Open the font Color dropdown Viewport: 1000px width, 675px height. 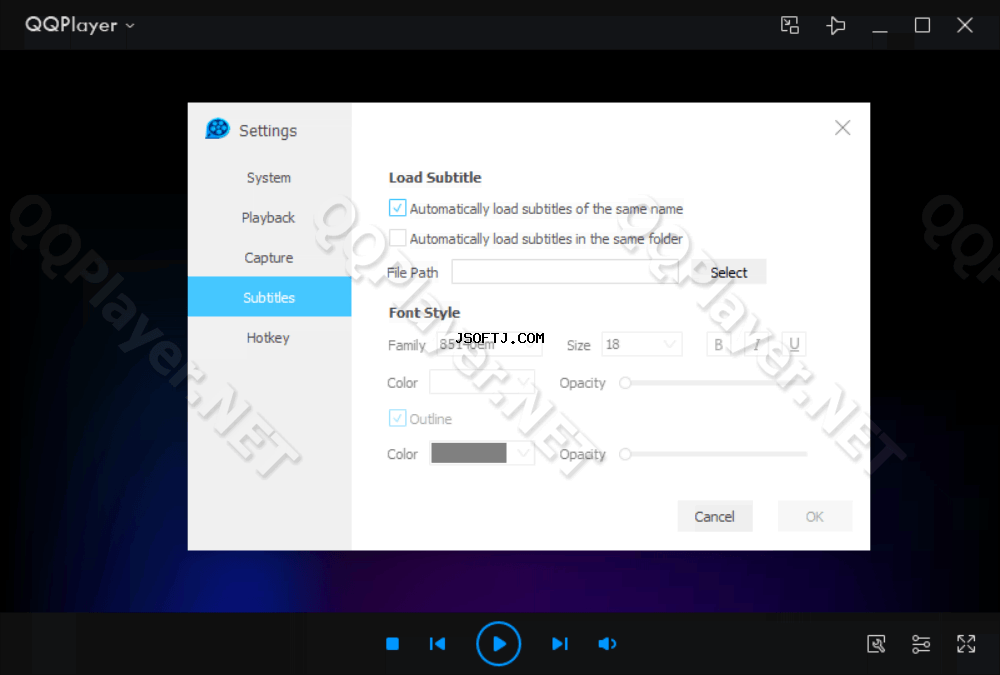(x=482, y=382)
